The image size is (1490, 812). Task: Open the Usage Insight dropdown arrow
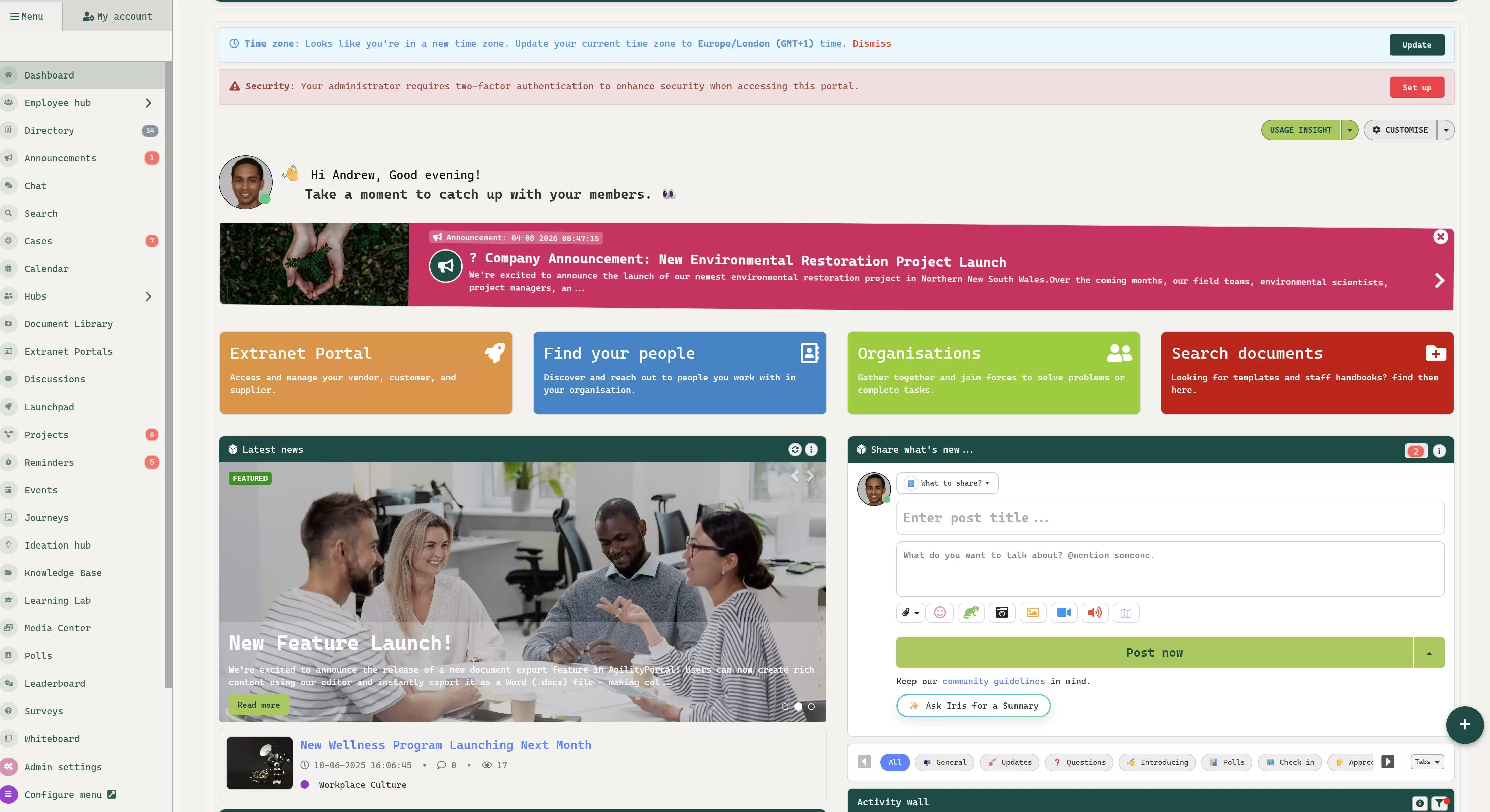pos(1349,130)
